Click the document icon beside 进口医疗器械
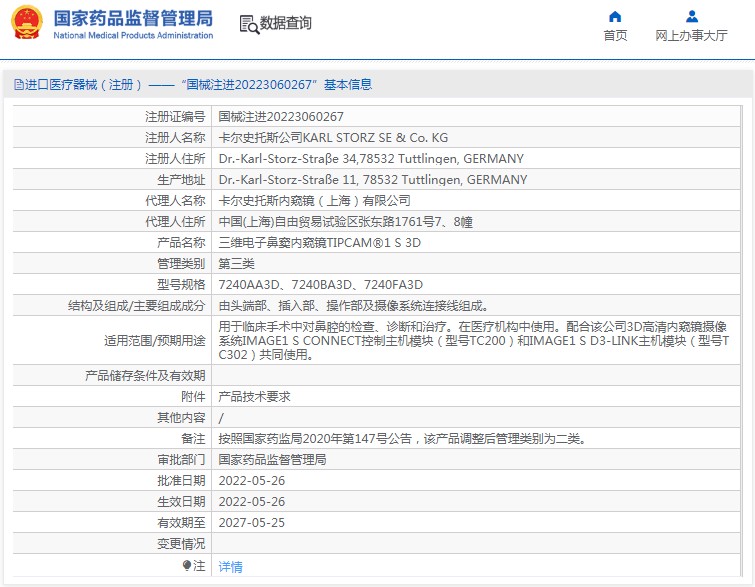The height and width of the screenshot is (587, 755). click(18, 85)
